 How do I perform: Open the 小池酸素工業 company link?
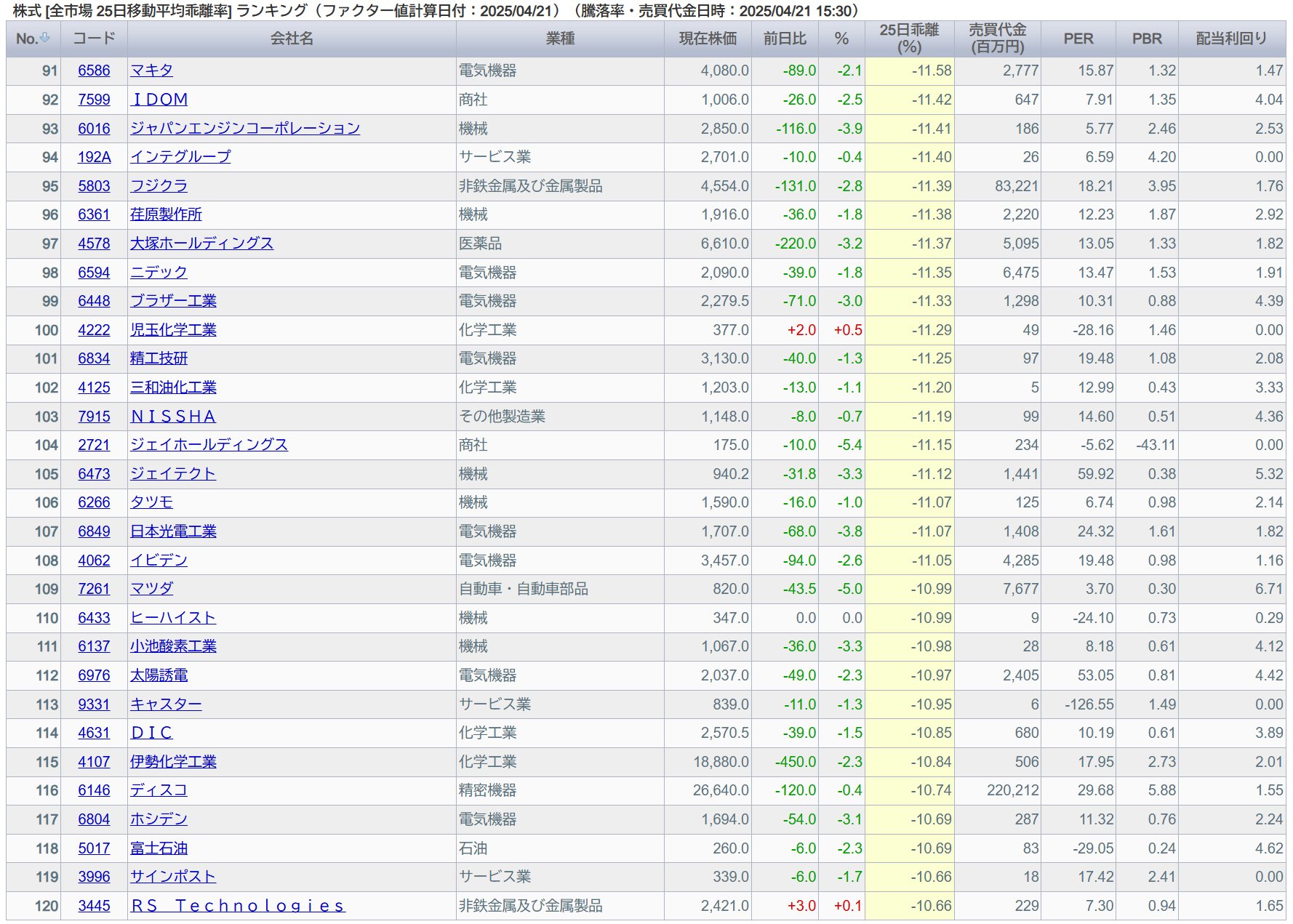[173, 646]
